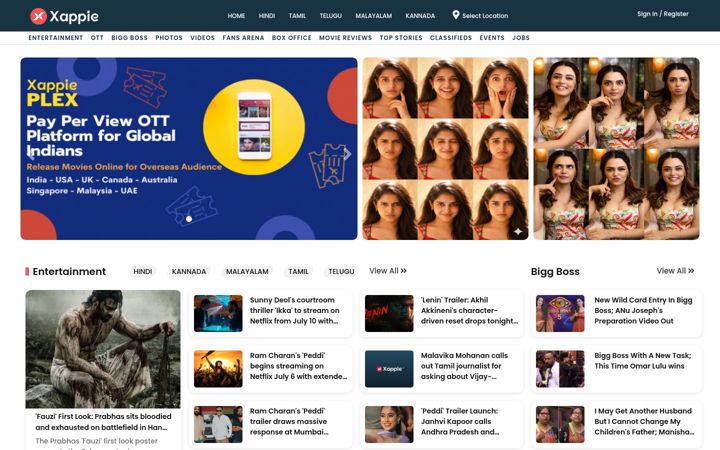Open New Wild Card Entry article
Viewport: 720px width, 450px height.
pos(643,310)
